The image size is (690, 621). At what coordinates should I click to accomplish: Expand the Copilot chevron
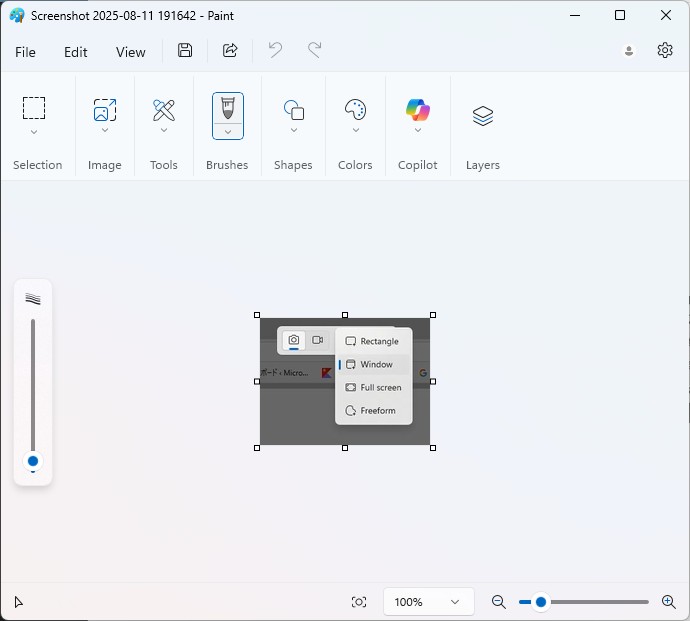(x=418, y=130)
